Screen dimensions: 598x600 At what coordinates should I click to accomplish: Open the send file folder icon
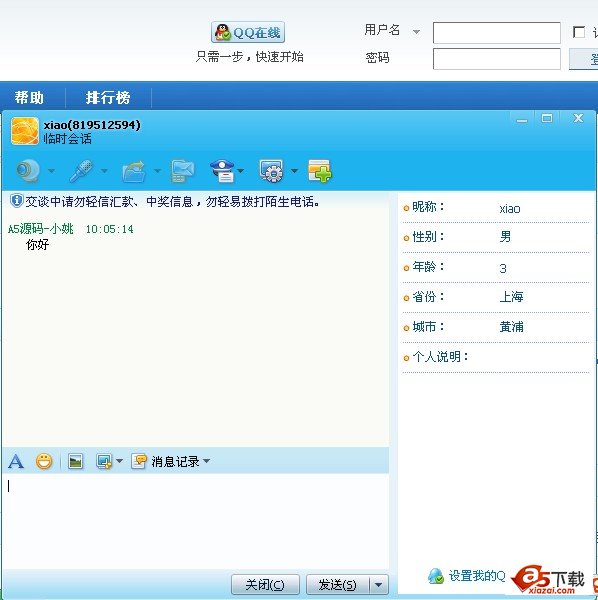pyautogui.click(x=134, y=171)
